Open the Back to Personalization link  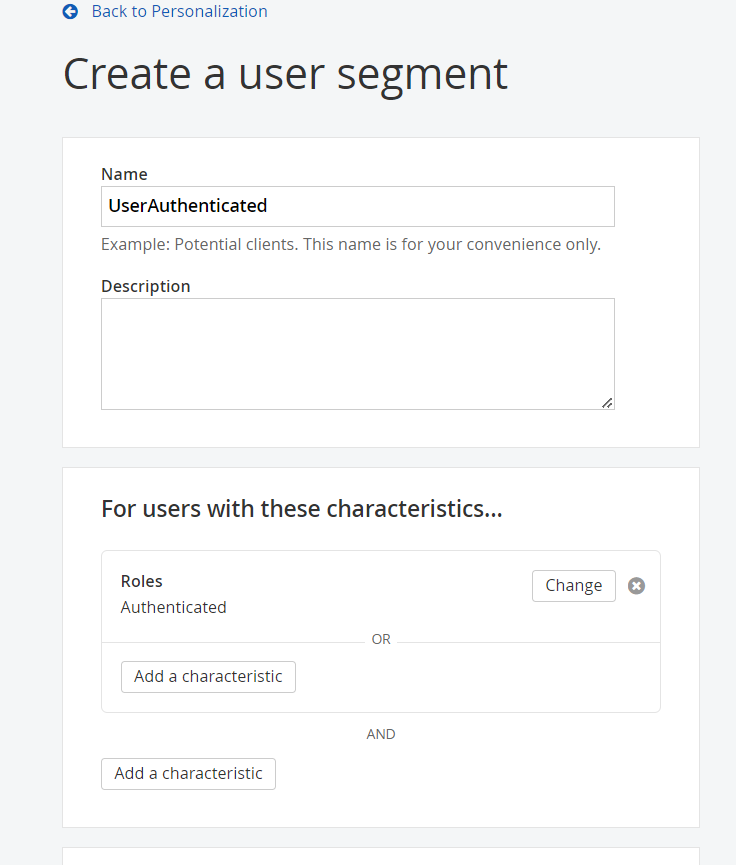pos(179,12)
